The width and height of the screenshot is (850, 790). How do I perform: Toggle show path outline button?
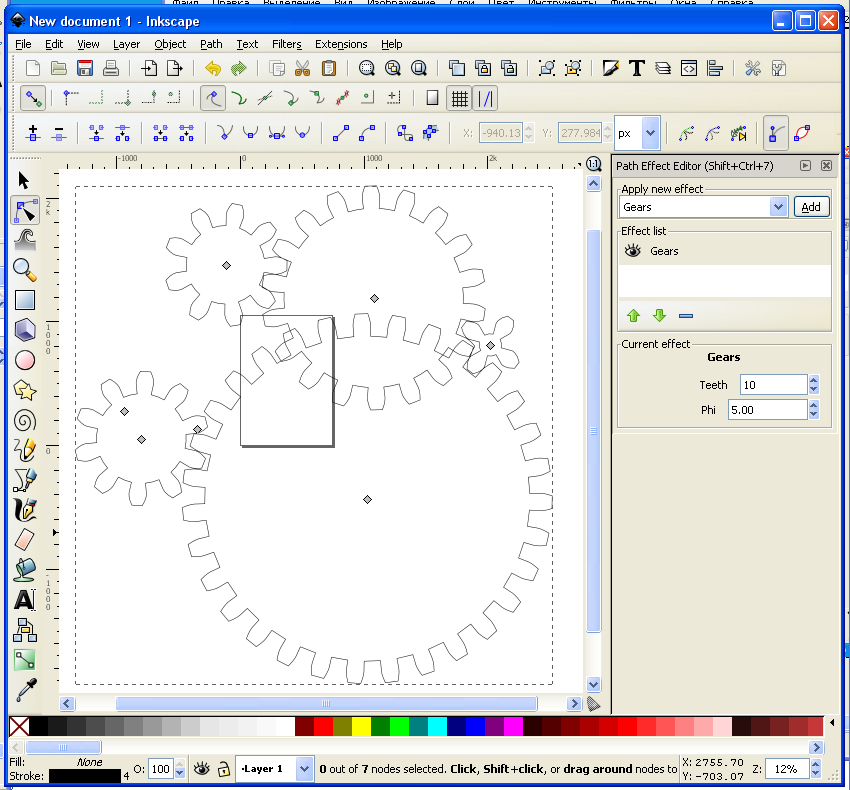(802, 133)
